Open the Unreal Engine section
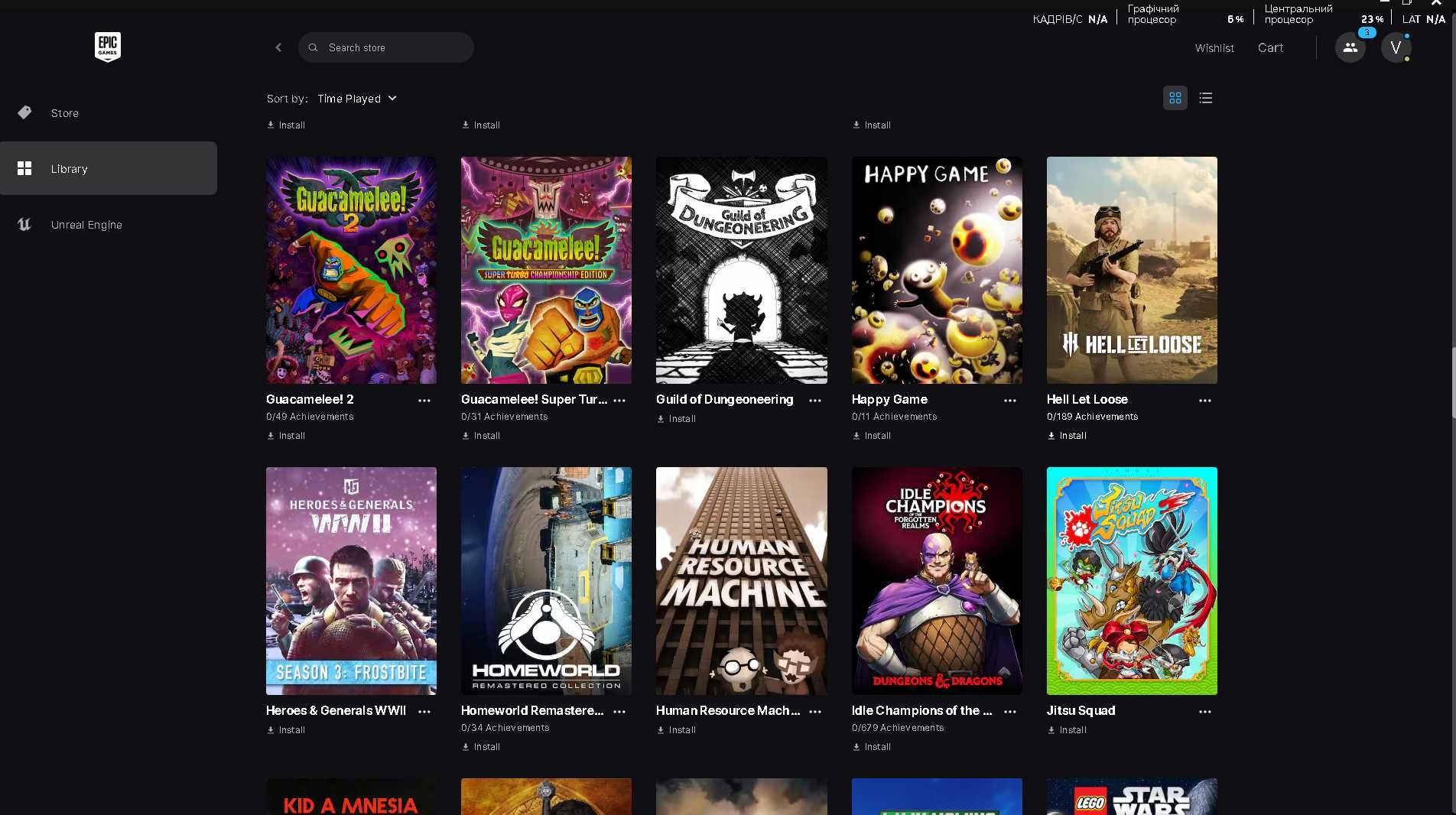This screenshot has height=815, width=1456. point(109,224)
